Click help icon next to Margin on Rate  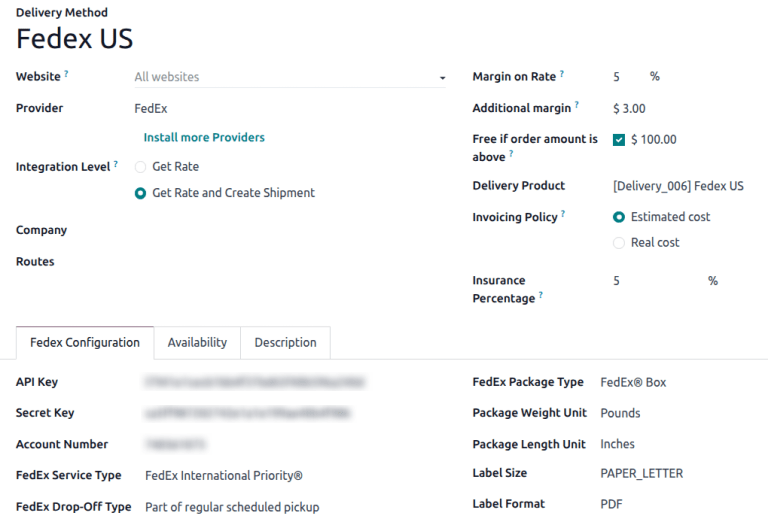(x=562, y=74)
